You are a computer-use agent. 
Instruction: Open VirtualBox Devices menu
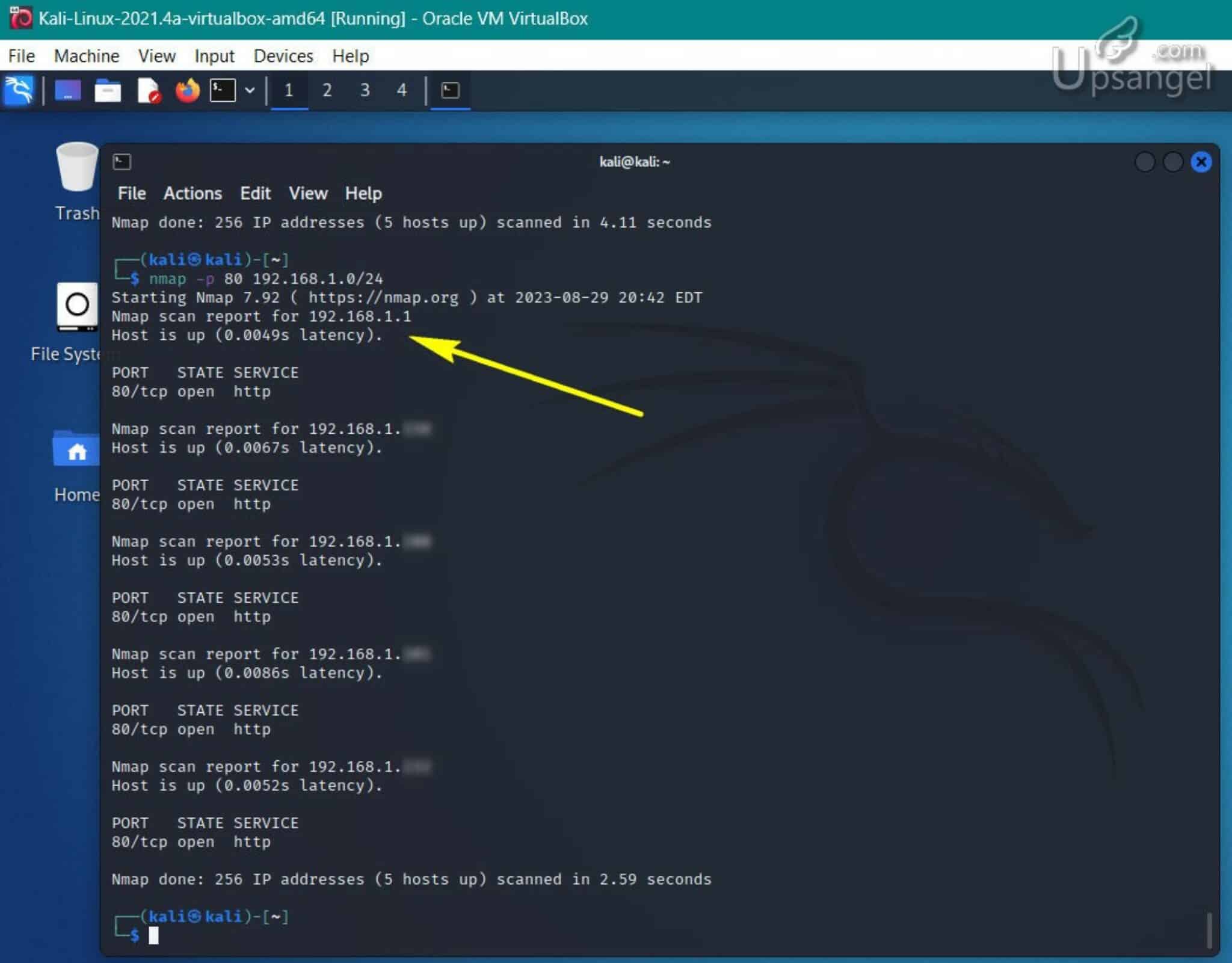click(283, 56)
